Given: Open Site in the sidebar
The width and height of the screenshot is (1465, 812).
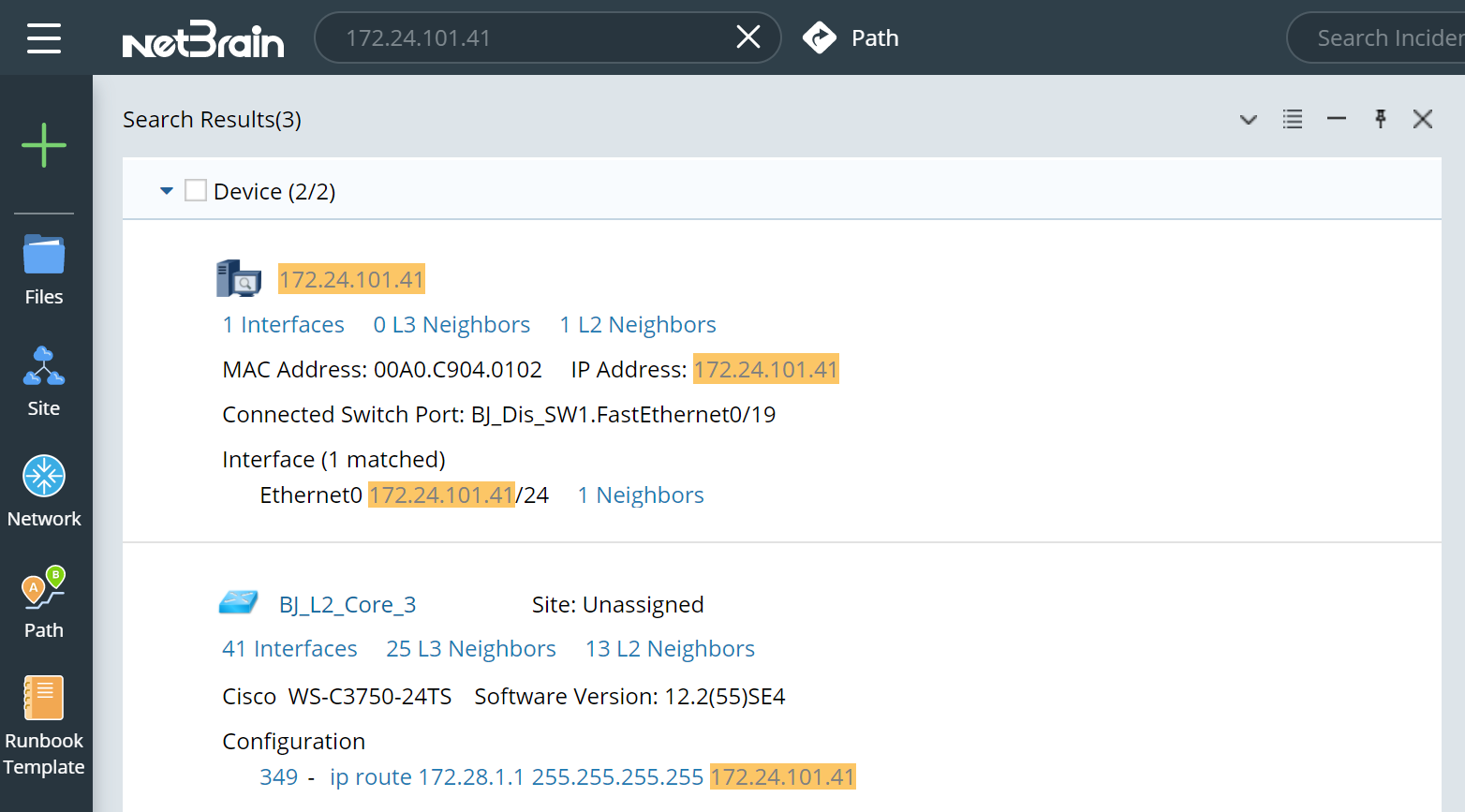Looking at the screenshot, I should 44,382.
